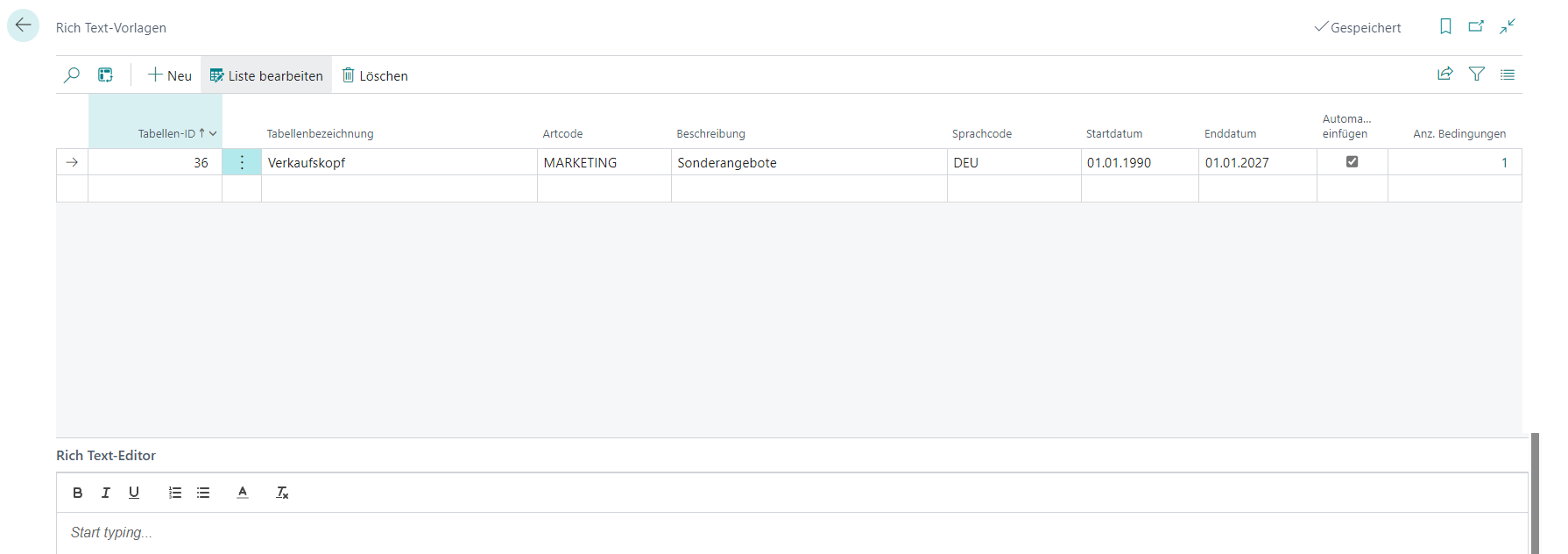Click the Sonderangebote description cell
Image resolution: width=1568 pixels, height=554 pixels.
809,162
